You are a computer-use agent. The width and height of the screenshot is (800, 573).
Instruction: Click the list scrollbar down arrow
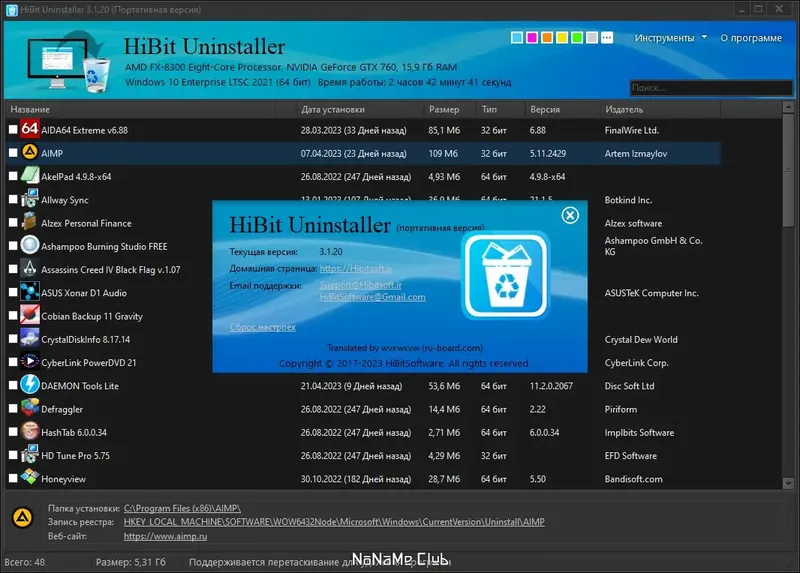coord(788,483)
